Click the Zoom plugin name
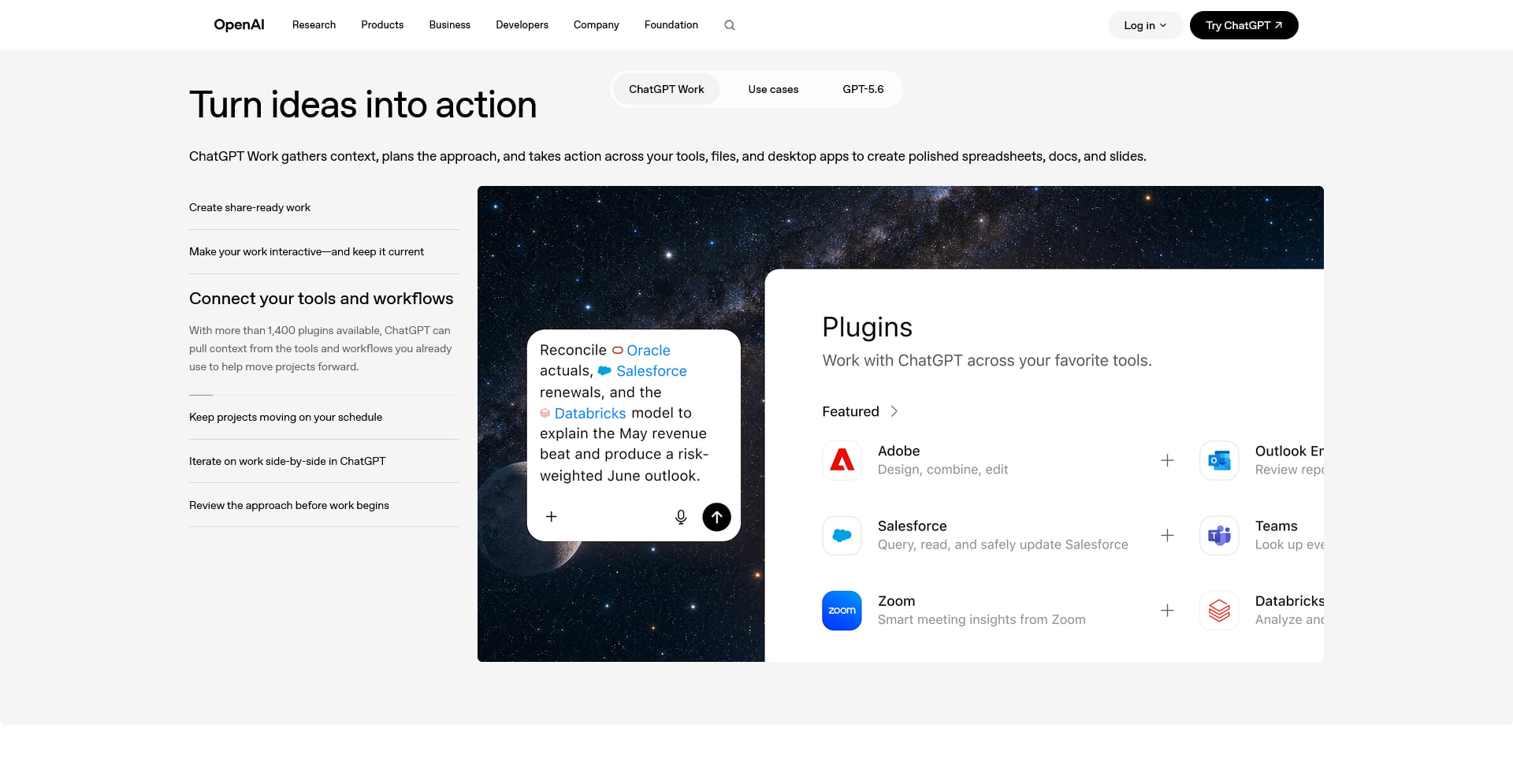1513x784 pixels. pos(897,601)
